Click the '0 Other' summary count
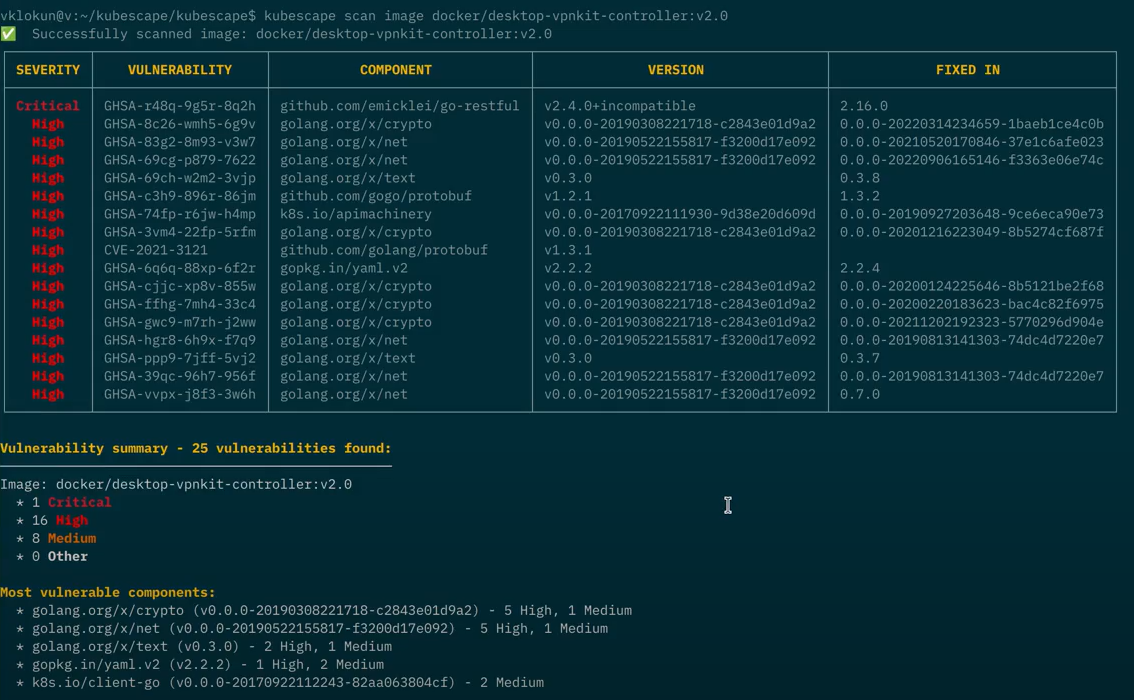Image resolution: width=1134 pixels, height=700 pixels. click(x=60, y=557)
